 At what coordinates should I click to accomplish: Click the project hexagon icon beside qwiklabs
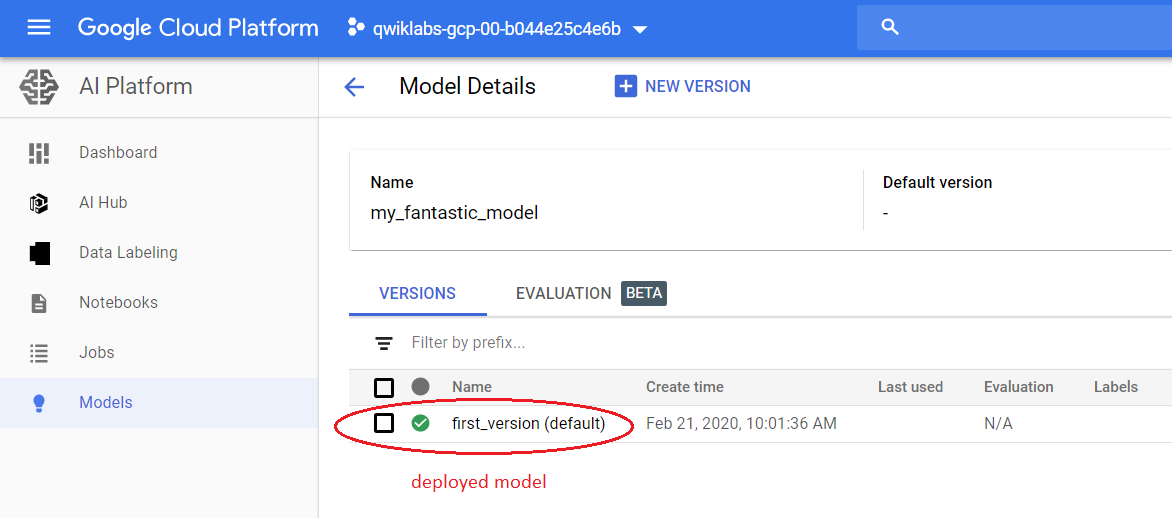coord(356,28)
